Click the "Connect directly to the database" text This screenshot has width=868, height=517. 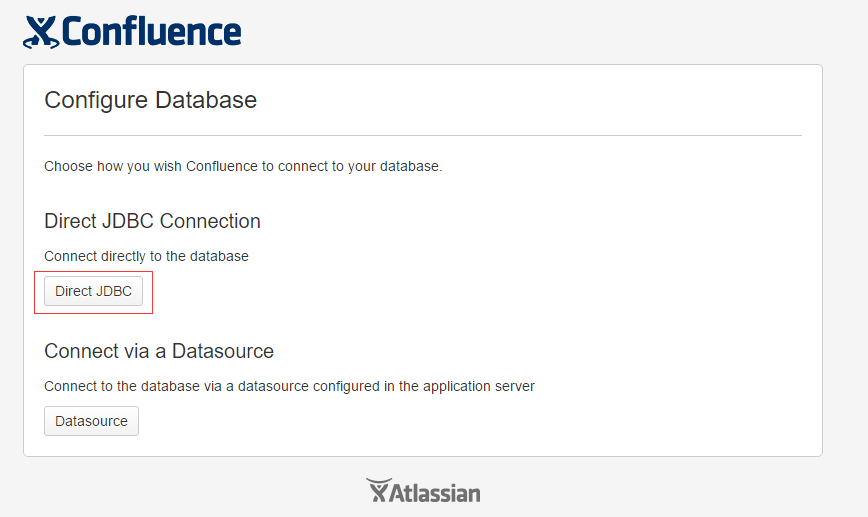click(146, 256)
